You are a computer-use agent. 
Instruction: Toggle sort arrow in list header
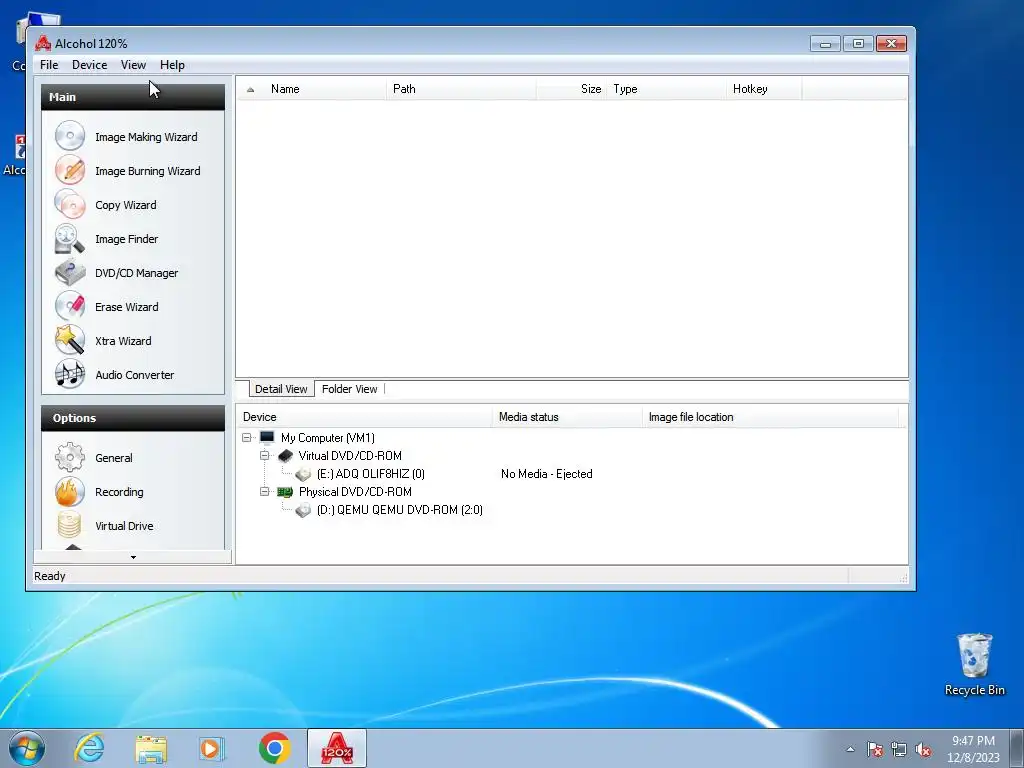tap(250, 89)
